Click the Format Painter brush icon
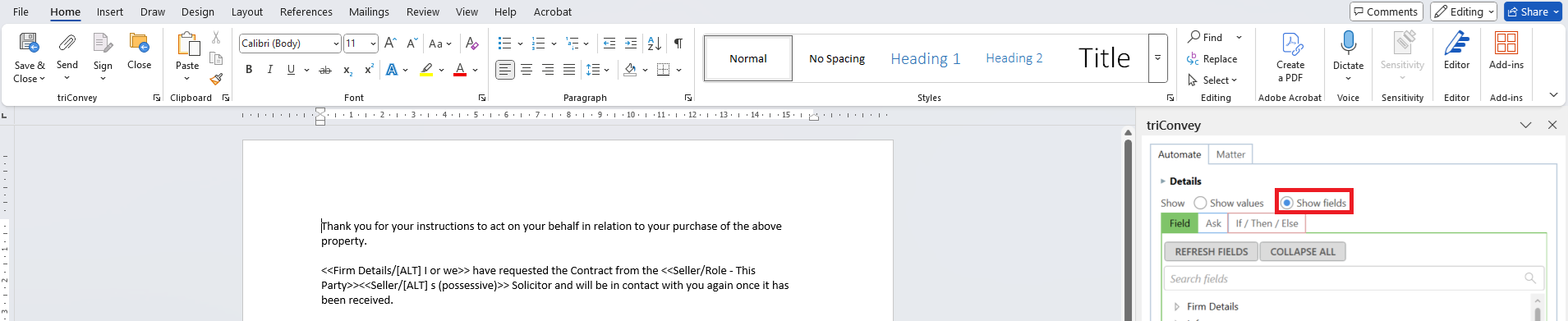The image size is (1568, 321). pos(216,79)
